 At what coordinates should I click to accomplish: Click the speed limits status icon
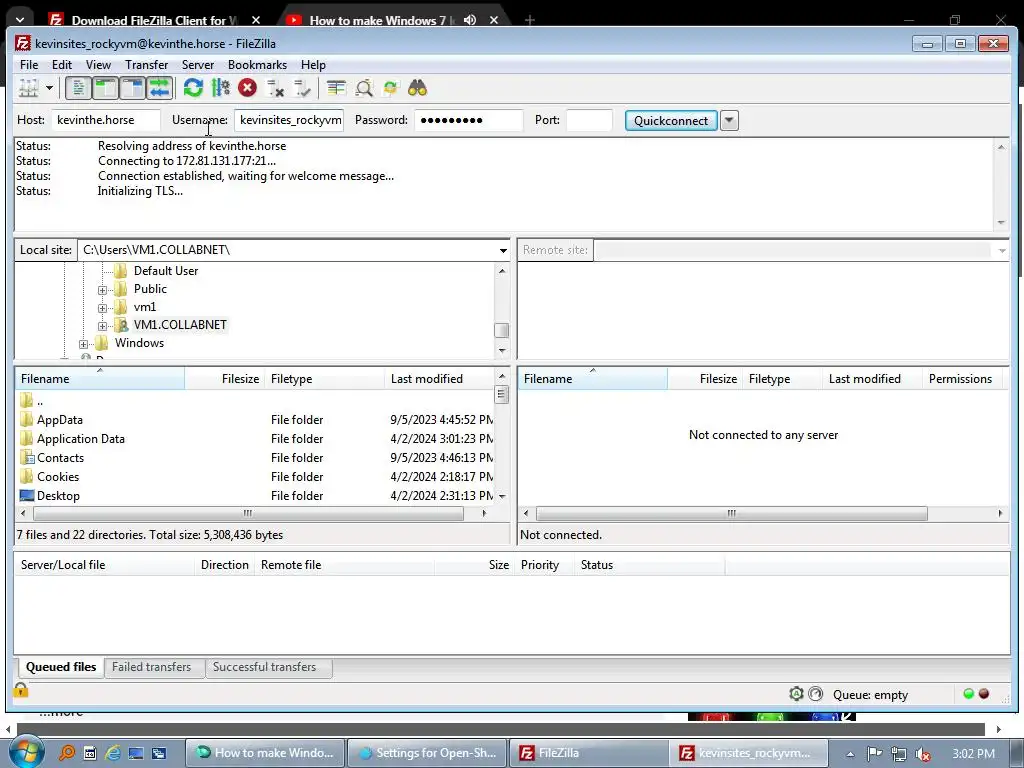point(816,694)
